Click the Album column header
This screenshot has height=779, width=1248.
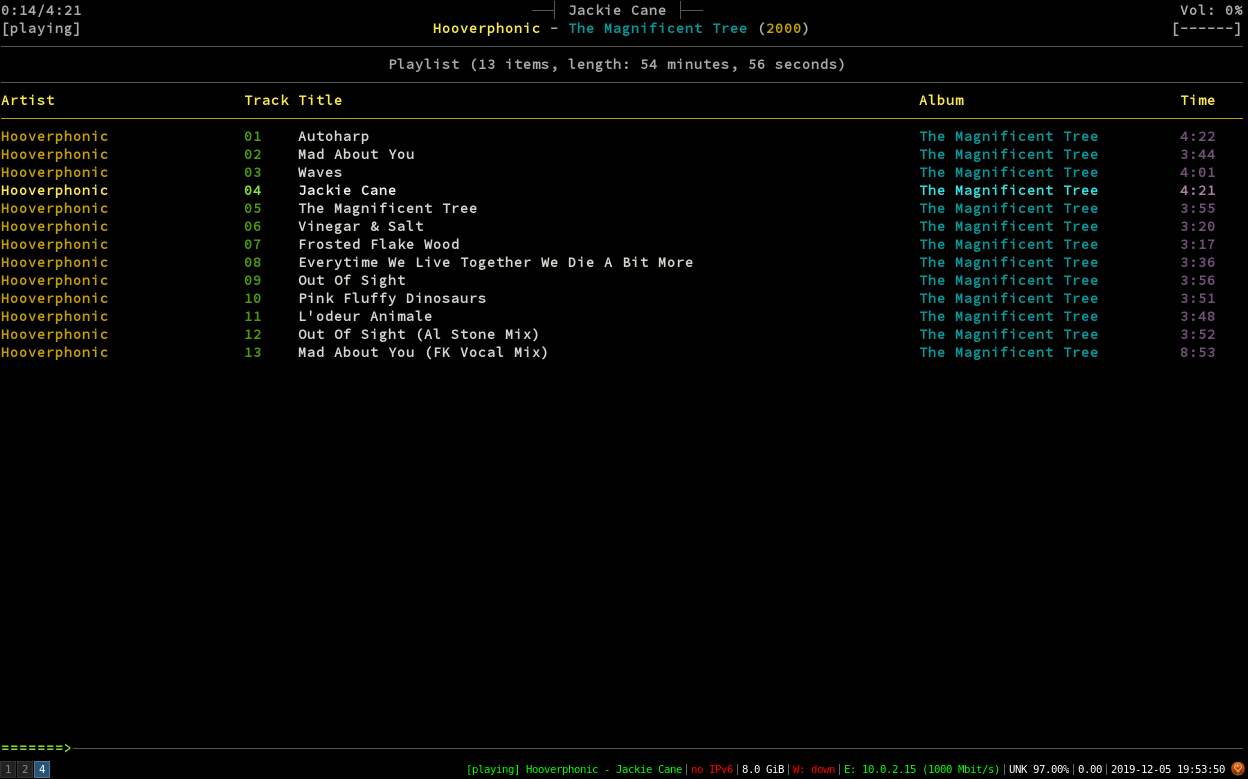coord(942,100)
